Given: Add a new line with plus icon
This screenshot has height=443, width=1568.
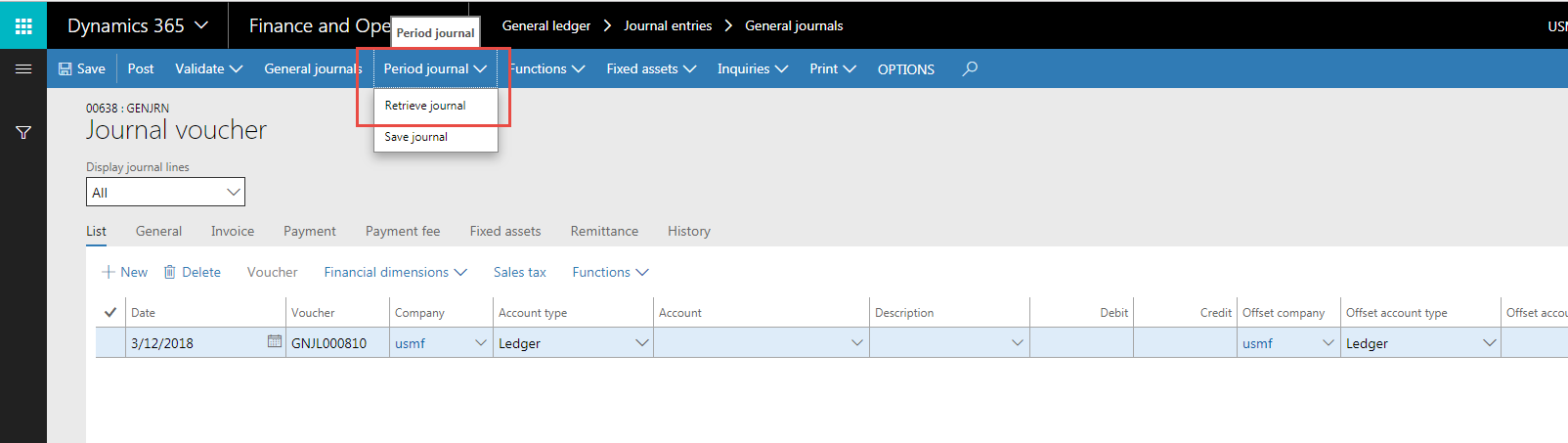Looking at the screenshot, I should [x=109, y=272].
